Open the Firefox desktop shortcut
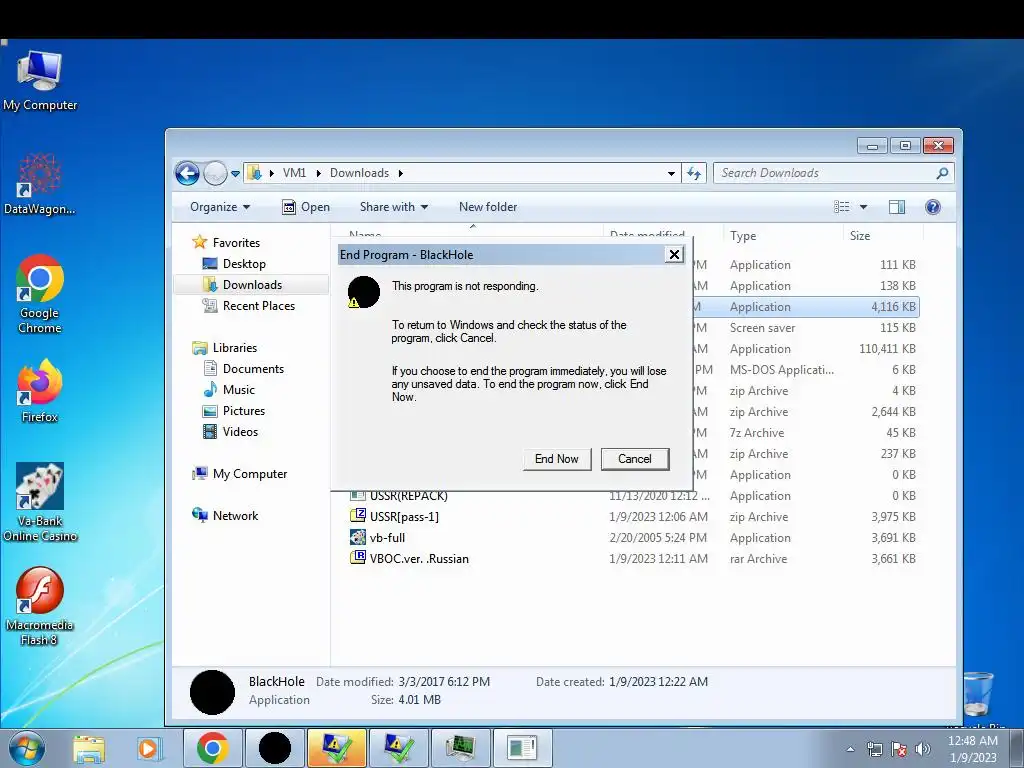 coord(39,391)
